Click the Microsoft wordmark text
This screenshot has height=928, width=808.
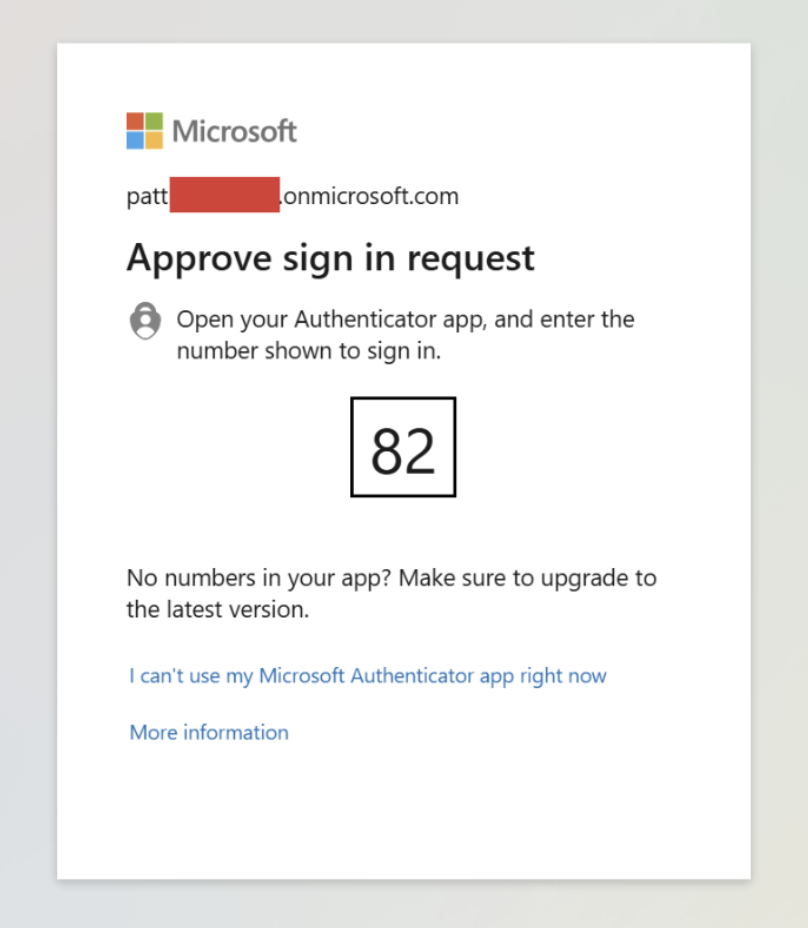click(234, 131)
